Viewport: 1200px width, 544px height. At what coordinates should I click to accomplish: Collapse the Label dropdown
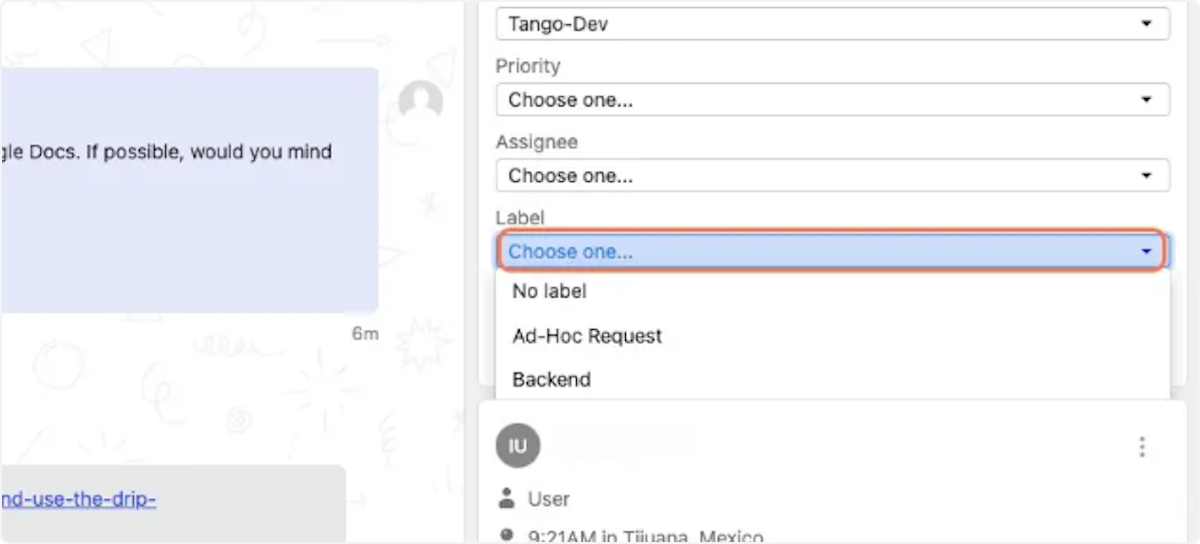(x=832, y=252)
